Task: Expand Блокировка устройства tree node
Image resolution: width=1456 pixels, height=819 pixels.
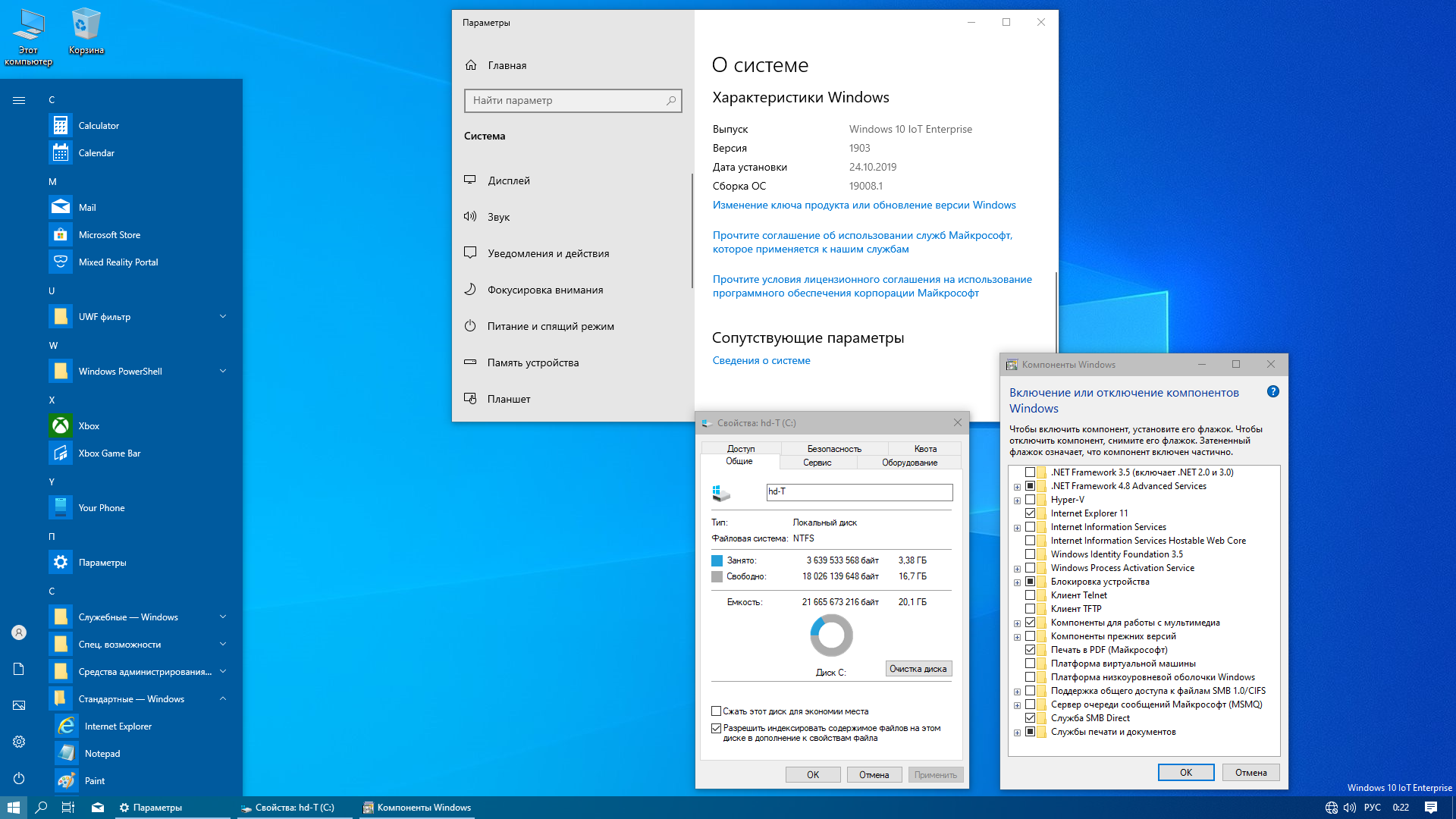Action: (1017, 582)
